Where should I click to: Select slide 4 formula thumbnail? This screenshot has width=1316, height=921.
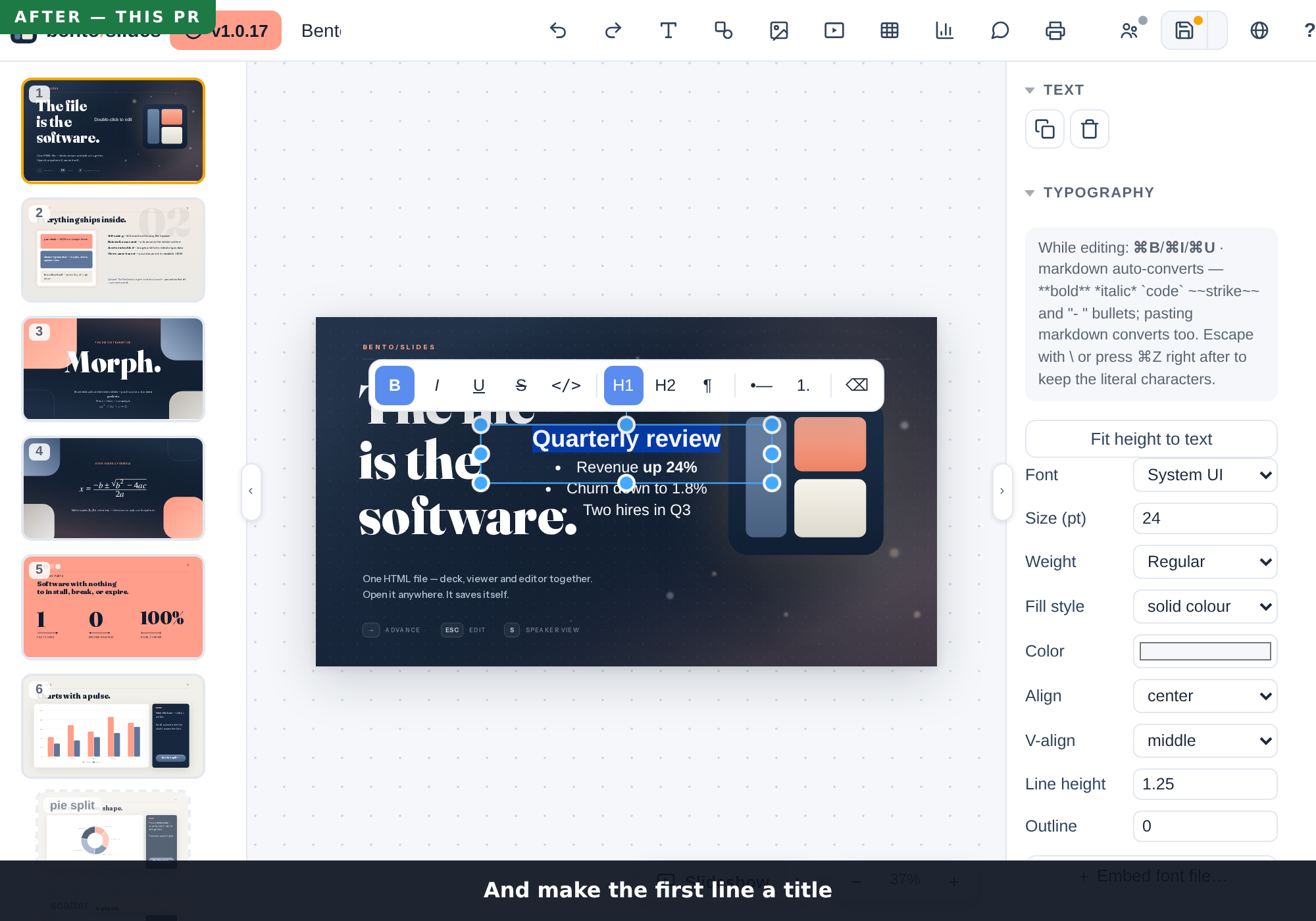point(113,488)
